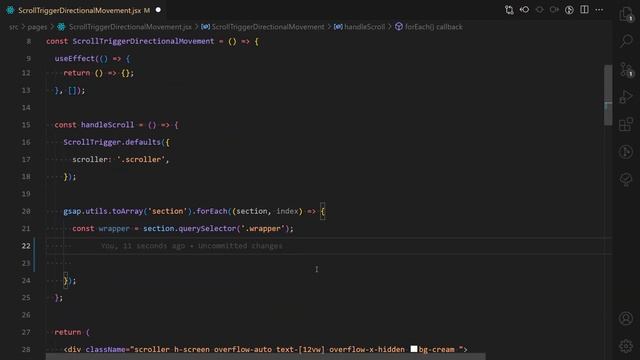
Task: Click 'className' attribute on line 28
Action: point(107,349)
